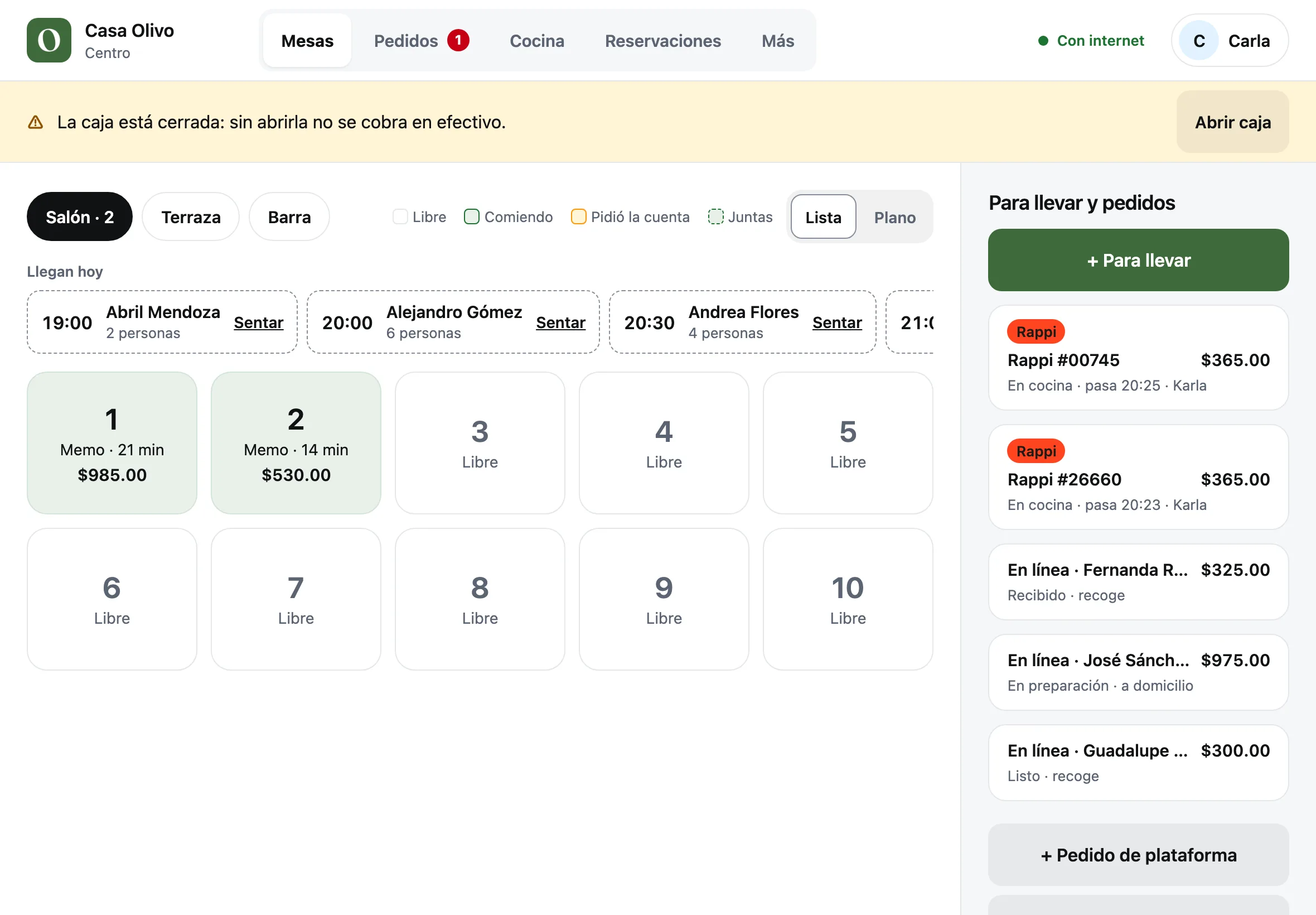The height and width of the screenshot is (915, 1316).
Task: Click the Comiendo legend swatch
Action: pyautogui.click(x=472, y=216)
